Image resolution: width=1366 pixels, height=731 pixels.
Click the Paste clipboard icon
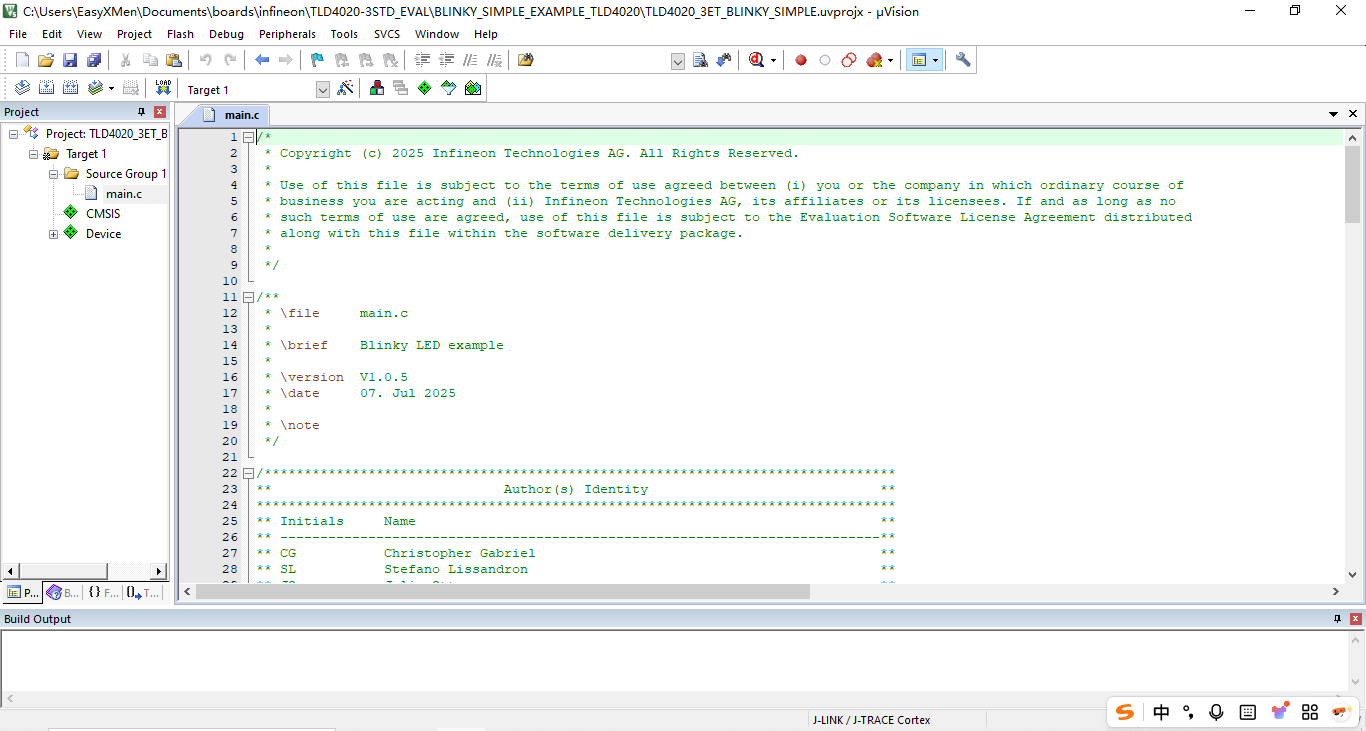[174, 60]
